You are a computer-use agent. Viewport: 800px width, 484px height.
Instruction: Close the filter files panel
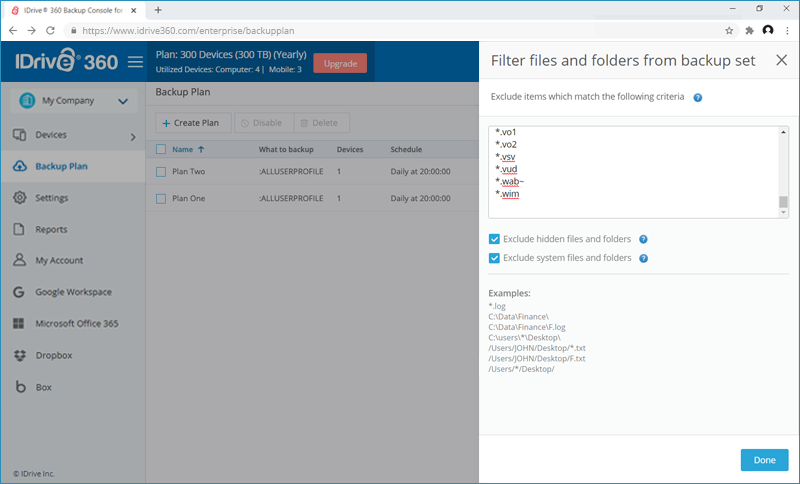781,61
